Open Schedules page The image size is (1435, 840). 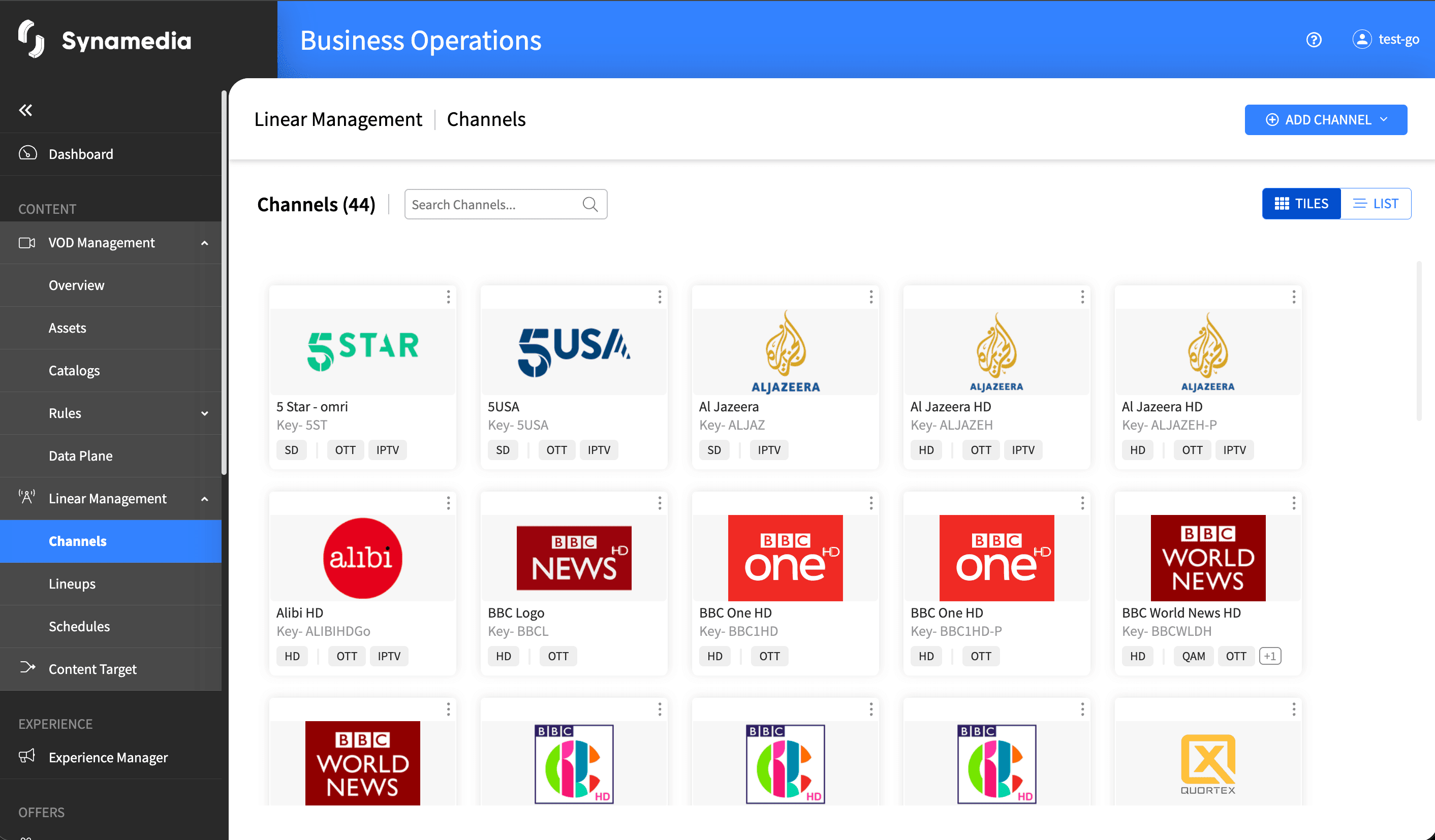coord(111,627)
